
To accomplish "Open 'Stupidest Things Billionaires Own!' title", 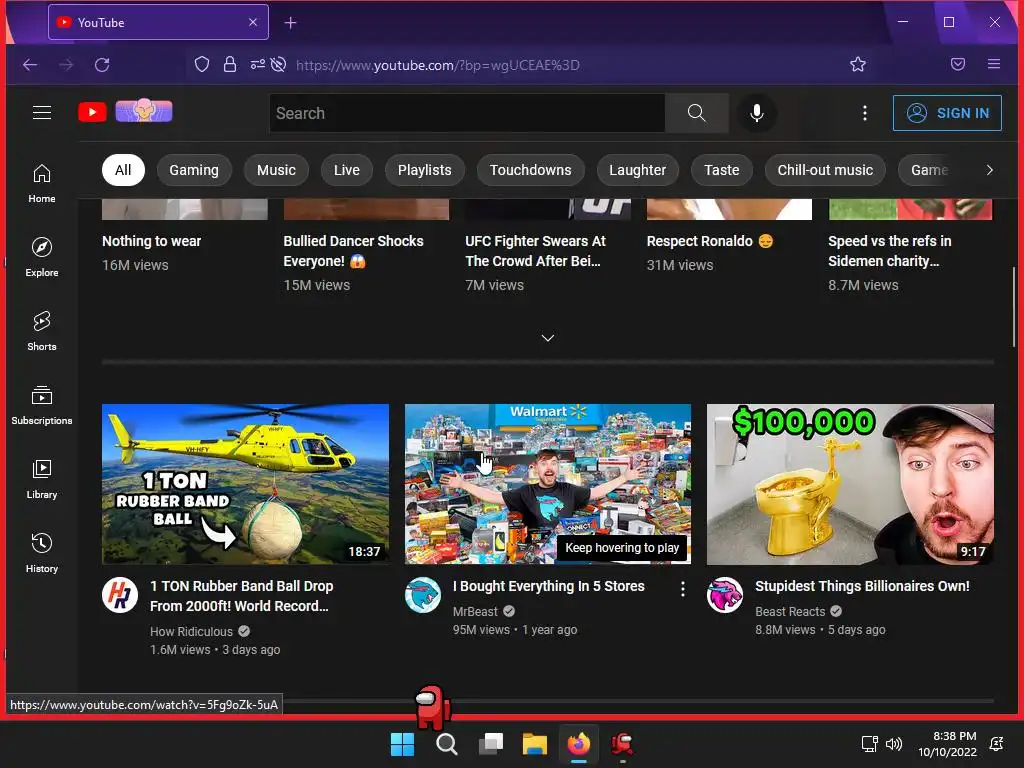I will (x=862, y=586).
